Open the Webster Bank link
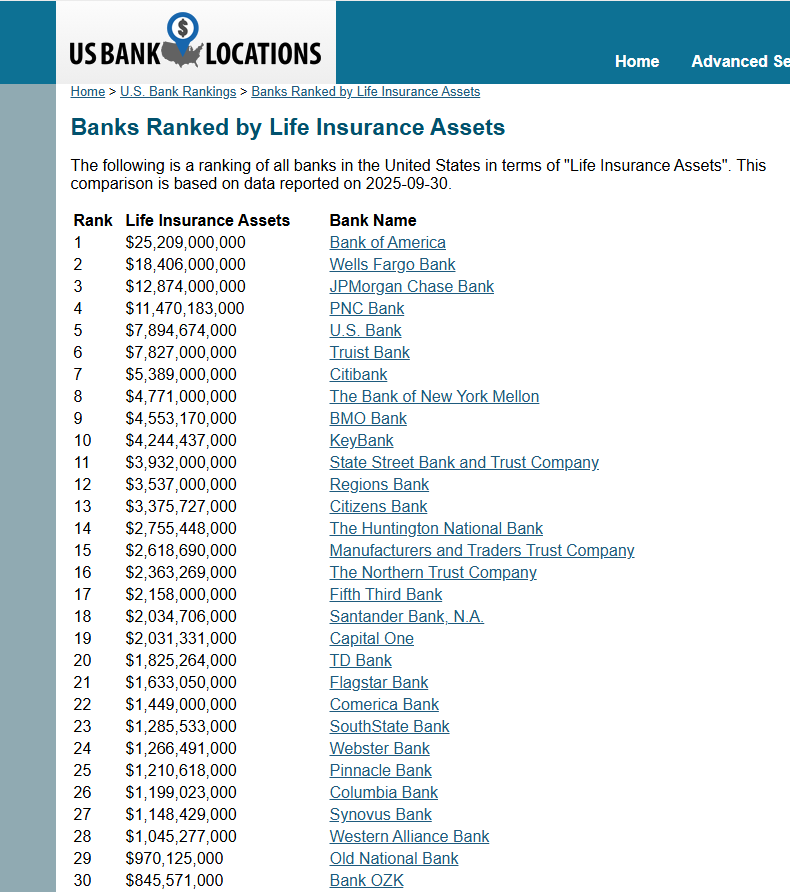Viewport: 790px width, 892px height. (x=379, y=748)
